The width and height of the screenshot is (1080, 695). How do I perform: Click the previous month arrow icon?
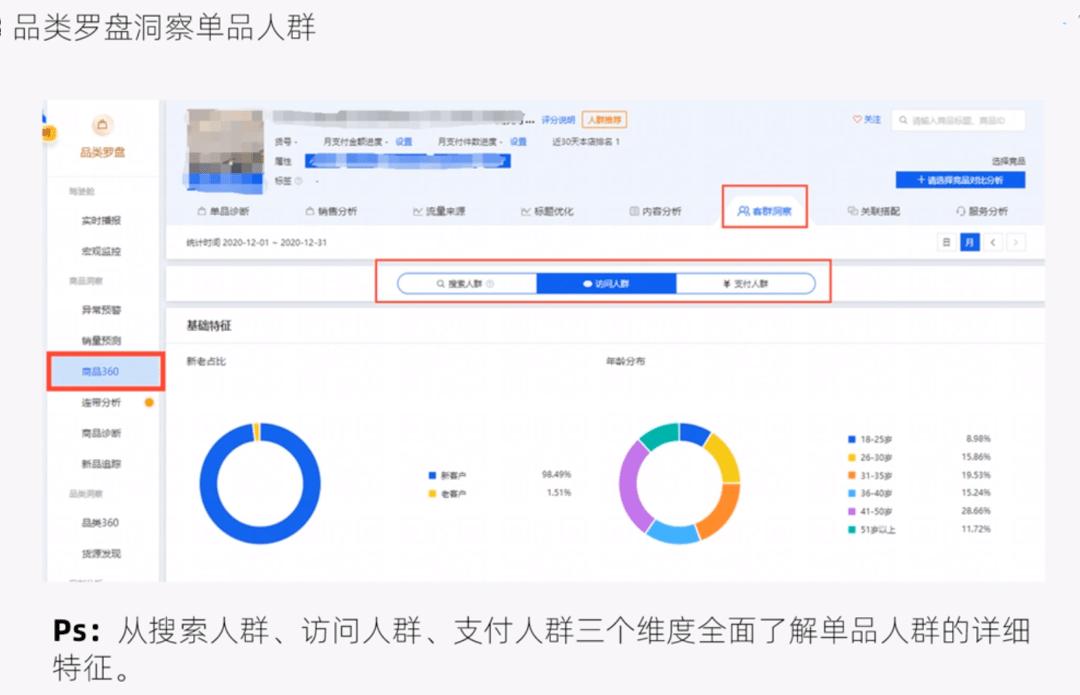pos(993,242)
